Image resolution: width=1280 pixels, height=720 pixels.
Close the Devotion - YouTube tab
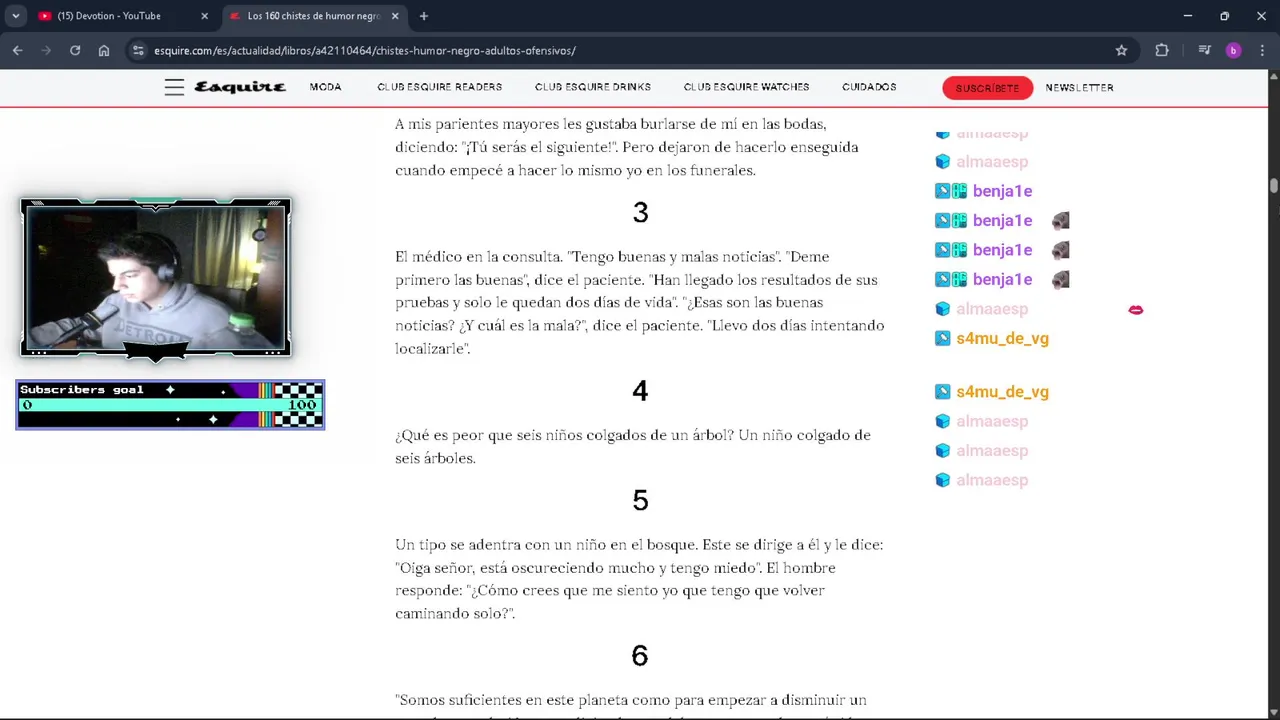pyautogui.click(x=204, y=16)
